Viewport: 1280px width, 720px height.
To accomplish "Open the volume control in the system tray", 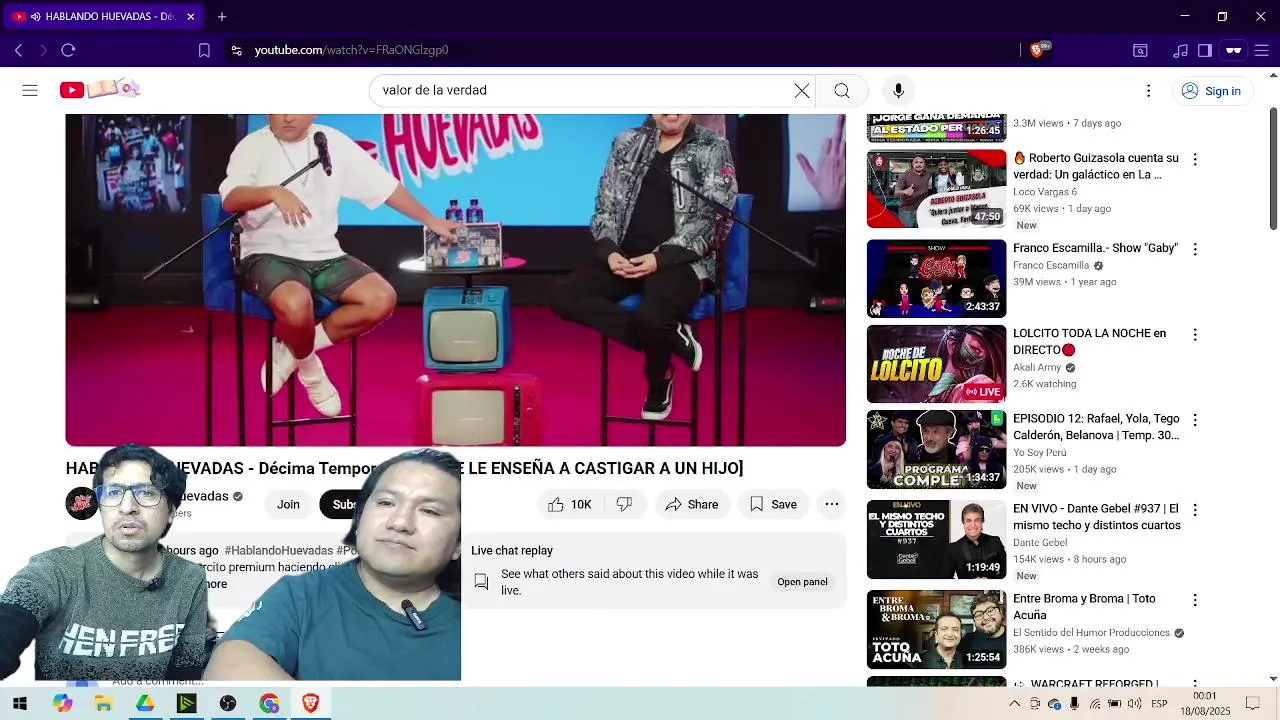I will tap(1134, 704).
